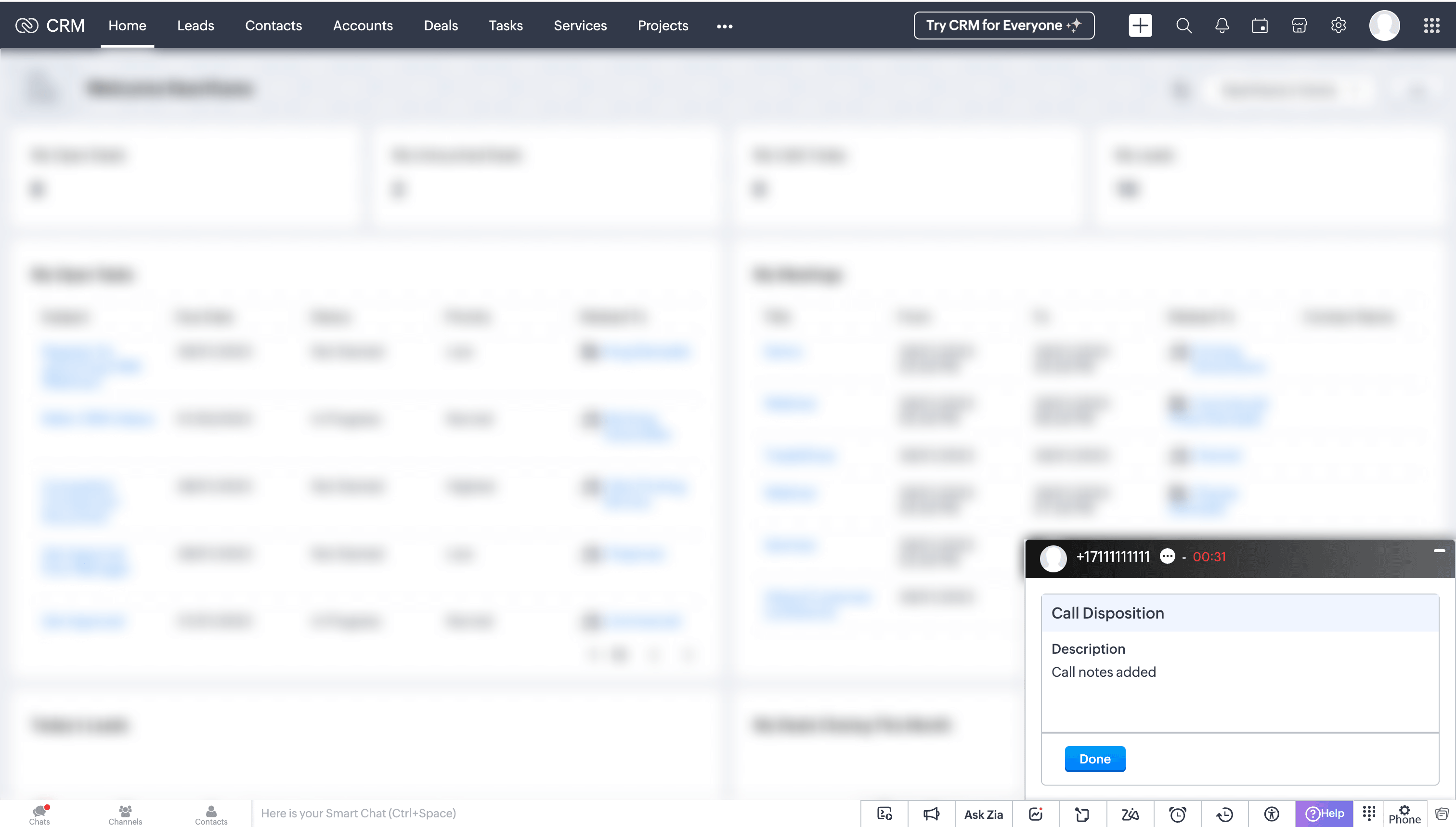
Task: Open the search magnifier icon
Action: tap(1183, 26)
